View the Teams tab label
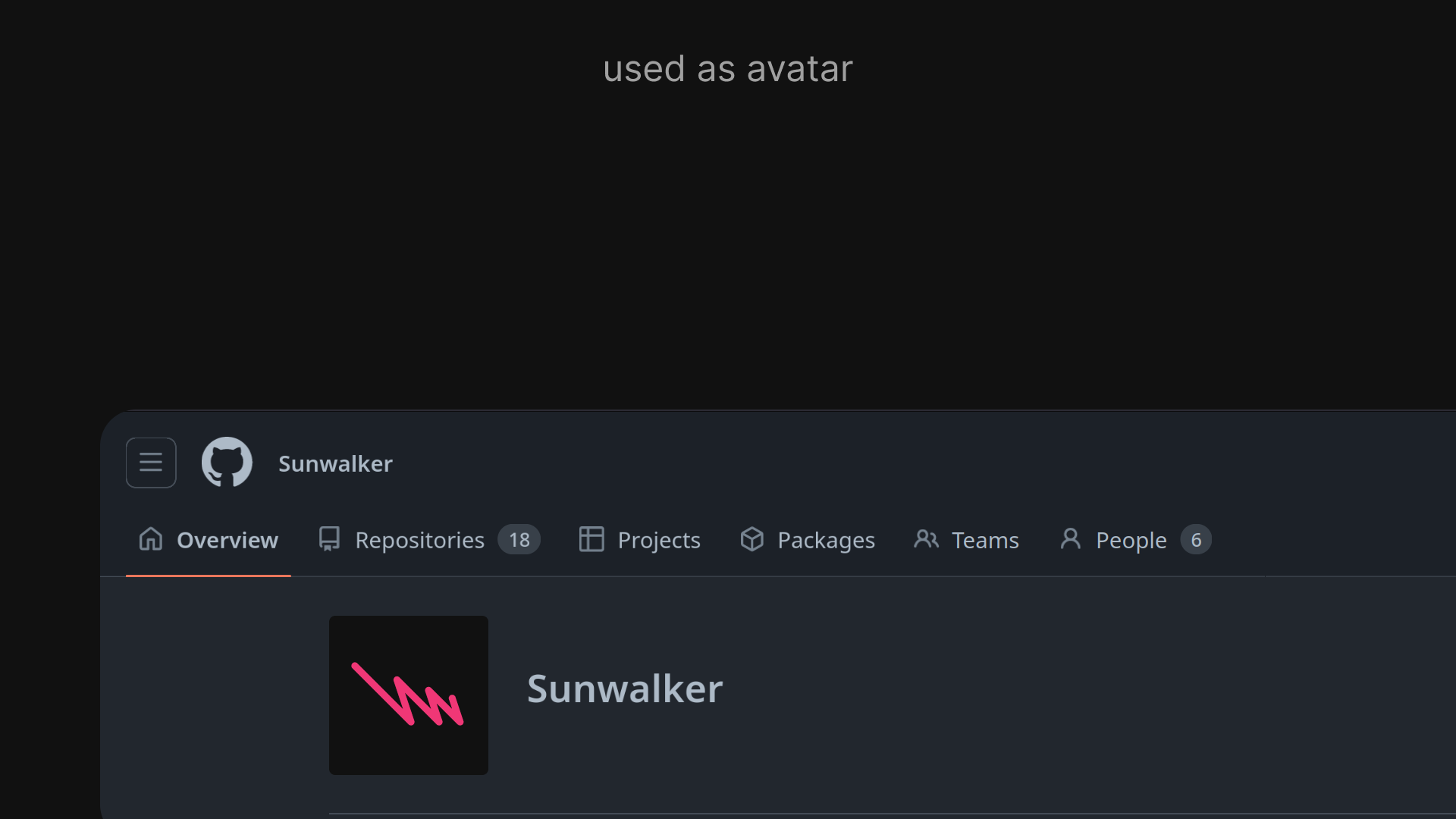The width and height of the screenshot is (1456, 819). (x=985, y=540)
